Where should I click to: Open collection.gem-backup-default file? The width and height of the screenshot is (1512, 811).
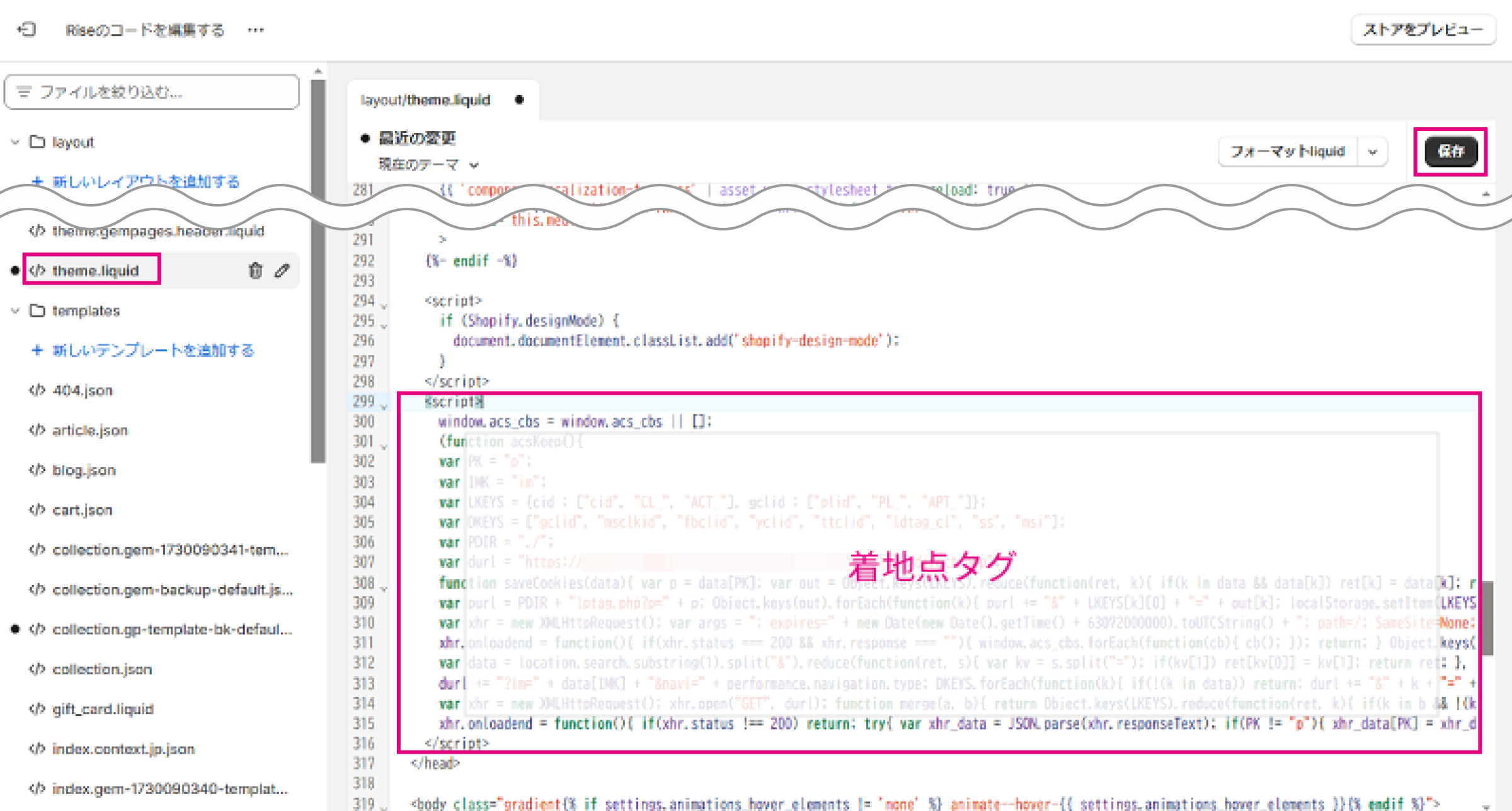(173, 590)
